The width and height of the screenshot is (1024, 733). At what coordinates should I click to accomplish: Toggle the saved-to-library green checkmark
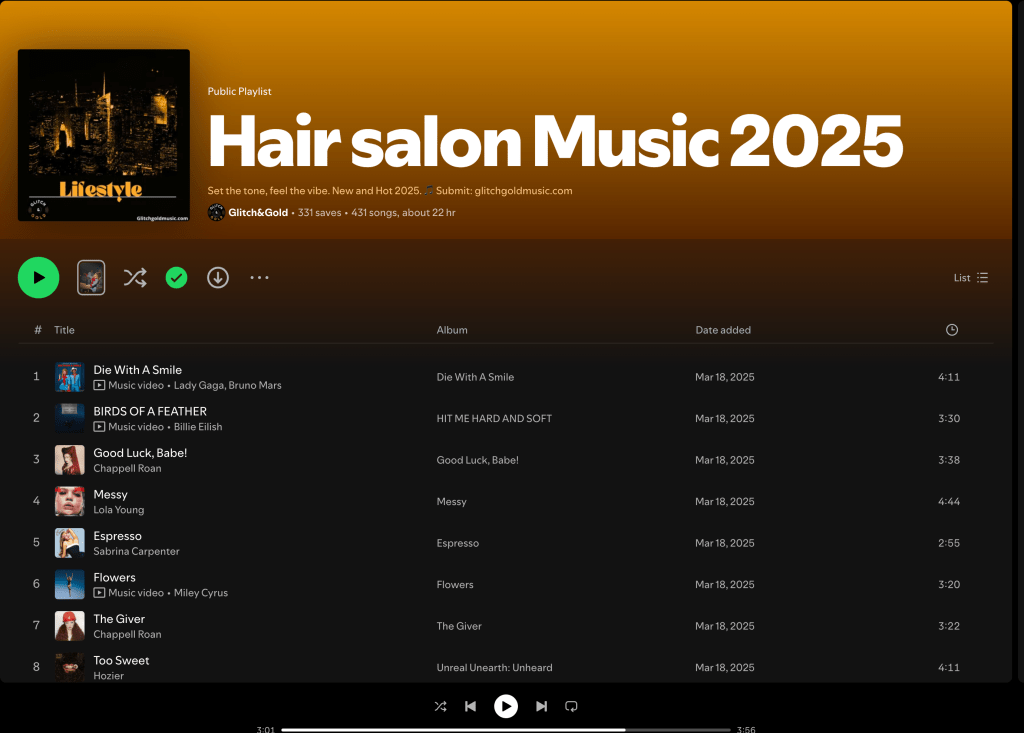coord(176,278)
